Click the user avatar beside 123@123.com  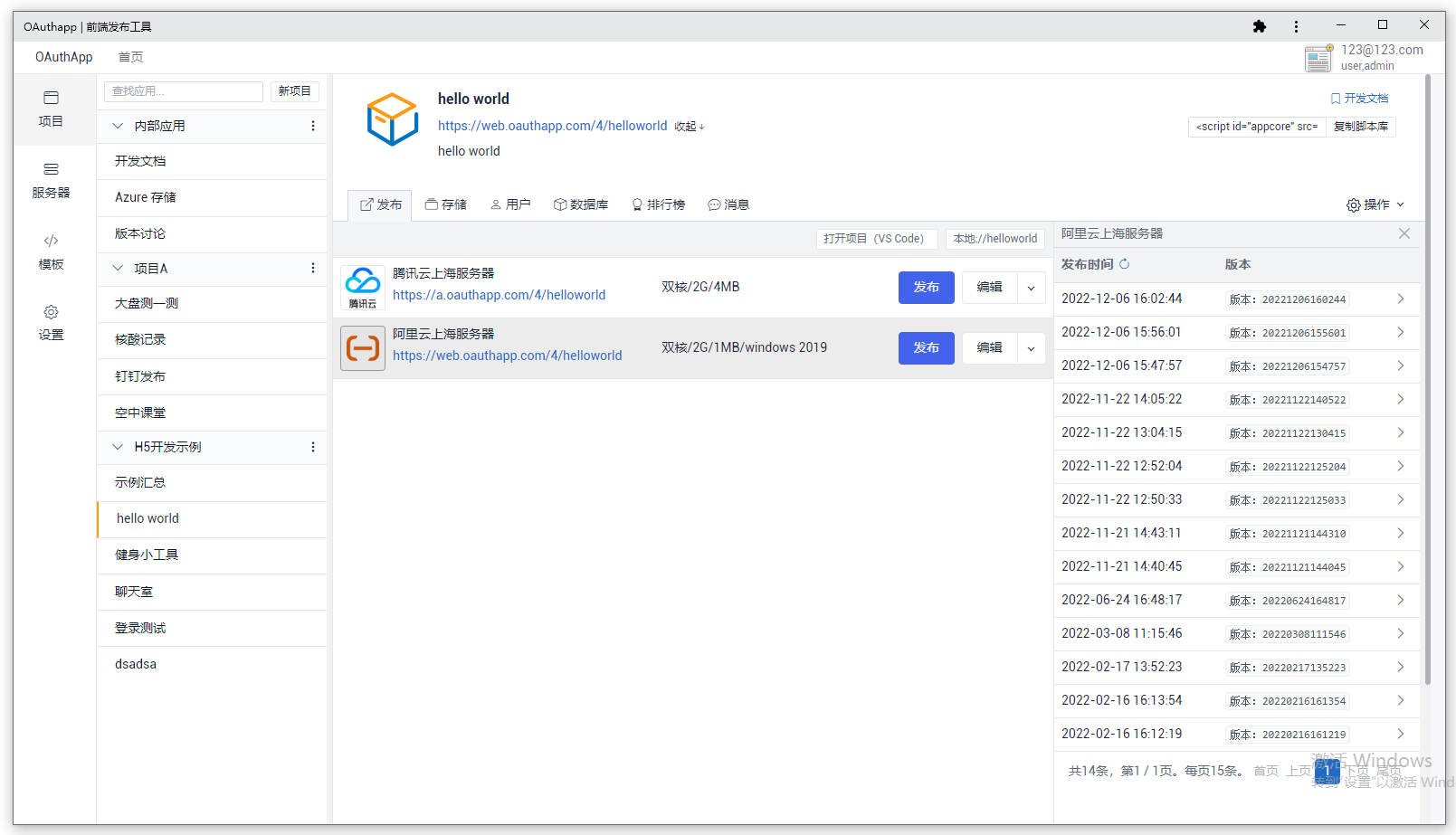1318,58
